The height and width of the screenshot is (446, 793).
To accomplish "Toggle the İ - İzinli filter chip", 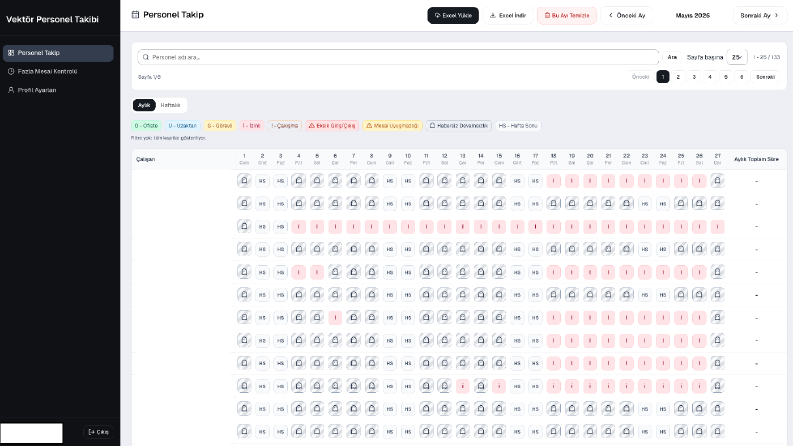I will 251,125.
